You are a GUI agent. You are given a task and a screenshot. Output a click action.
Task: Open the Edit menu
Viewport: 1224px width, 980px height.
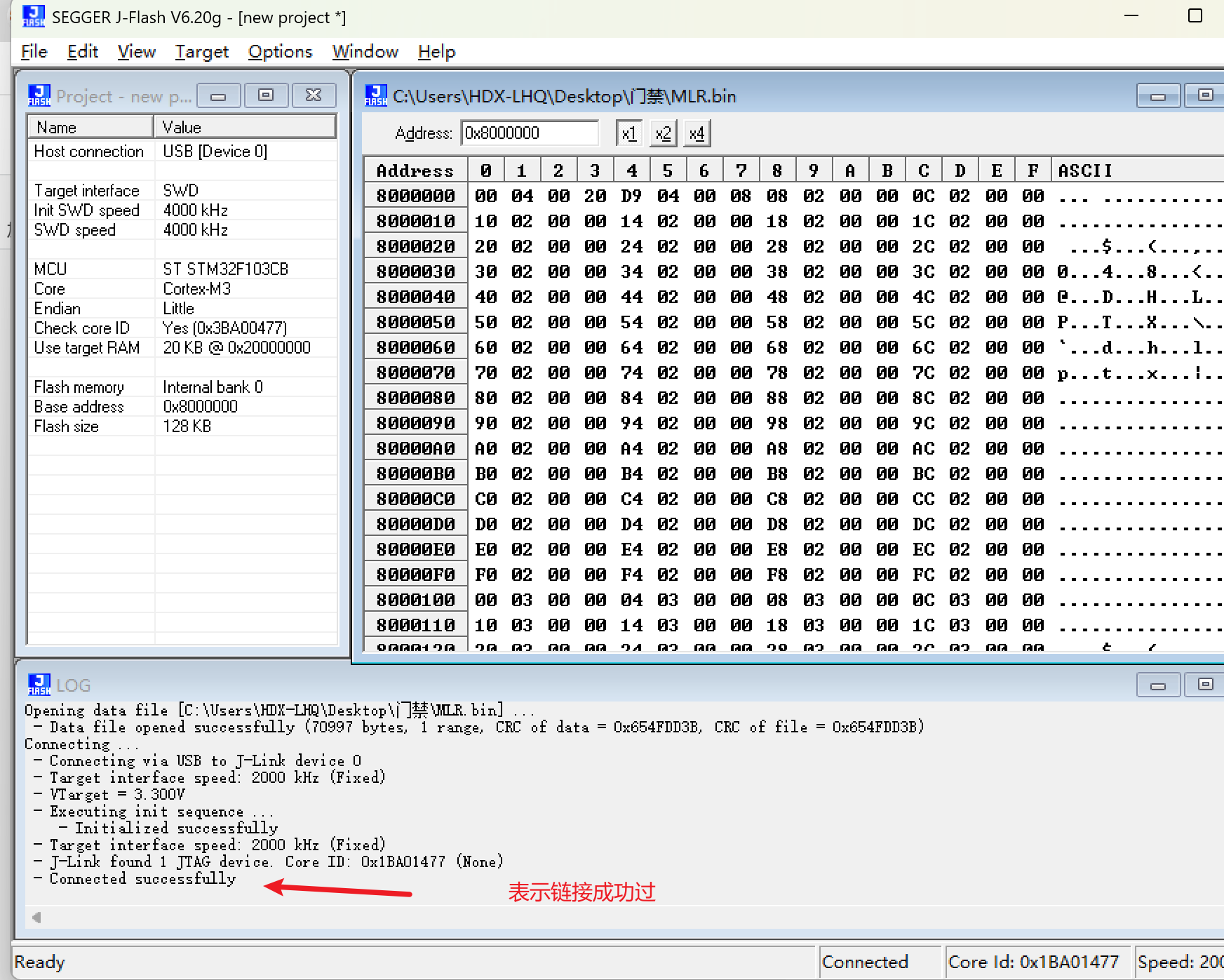[82, 52]
